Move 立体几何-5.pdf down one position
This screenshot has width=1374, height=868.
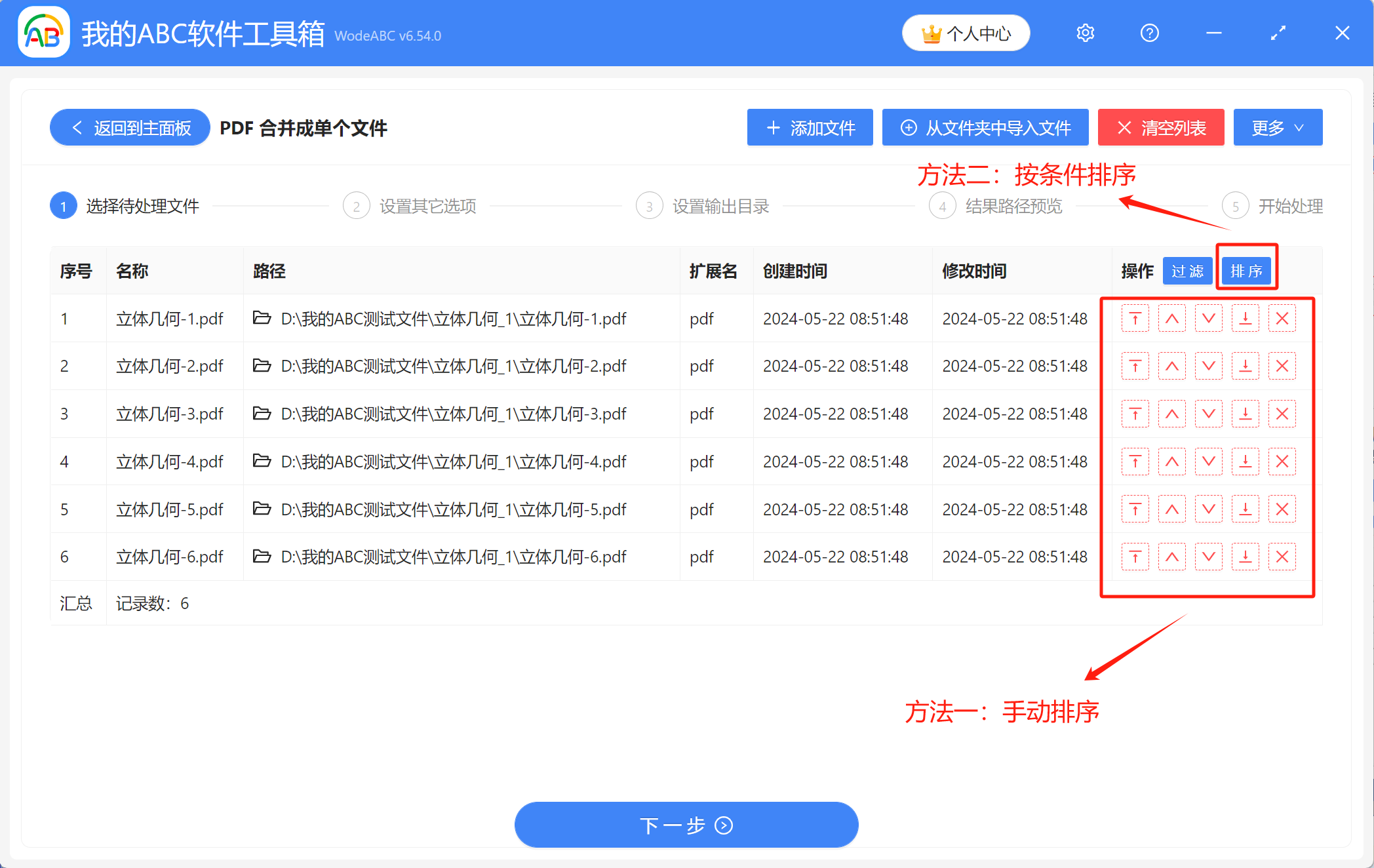pyautogui.click(x=1209, y=509)
